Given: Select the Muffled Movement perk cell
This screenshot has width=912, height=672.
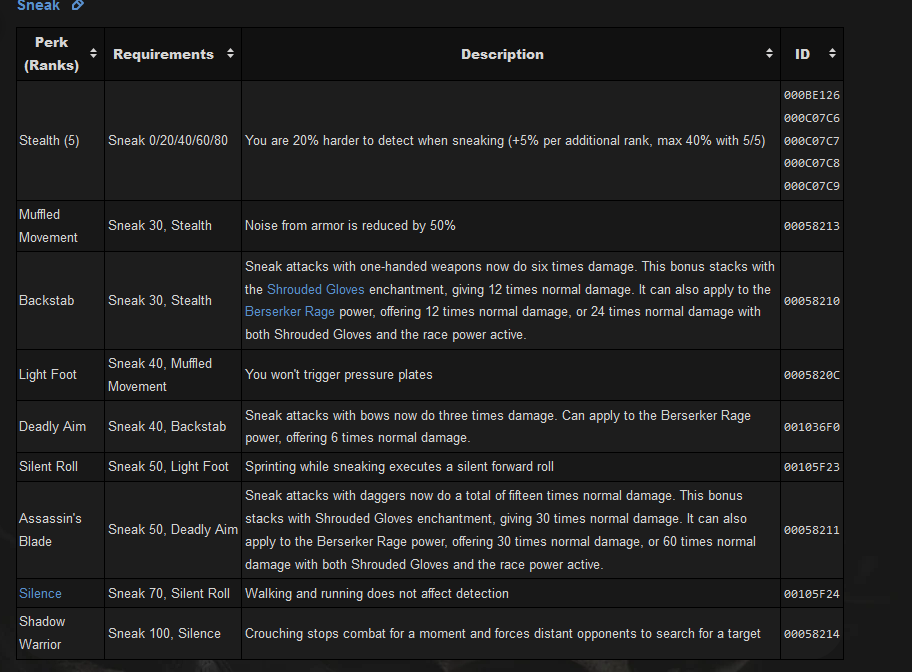Looking at the screenshot, I should click(x=60, y=226).
